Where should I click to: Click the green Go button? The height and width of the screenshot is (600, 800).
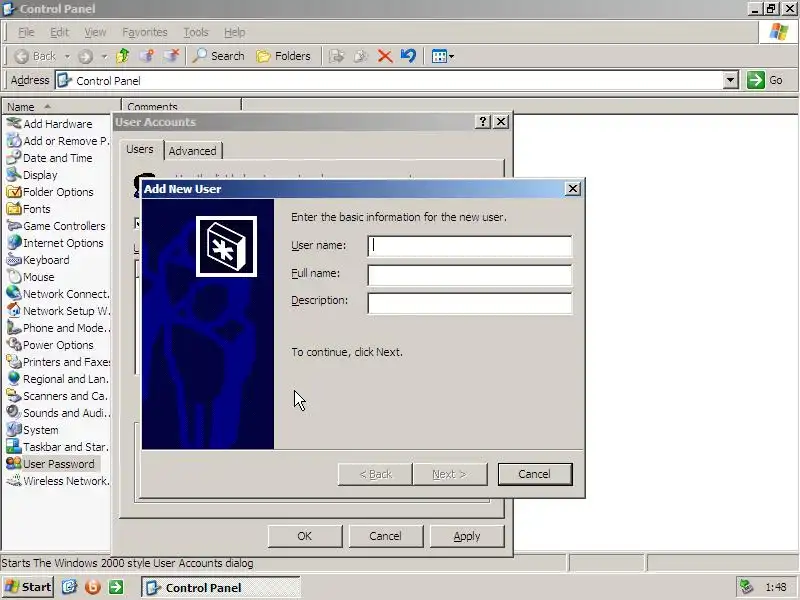point(765,80)
